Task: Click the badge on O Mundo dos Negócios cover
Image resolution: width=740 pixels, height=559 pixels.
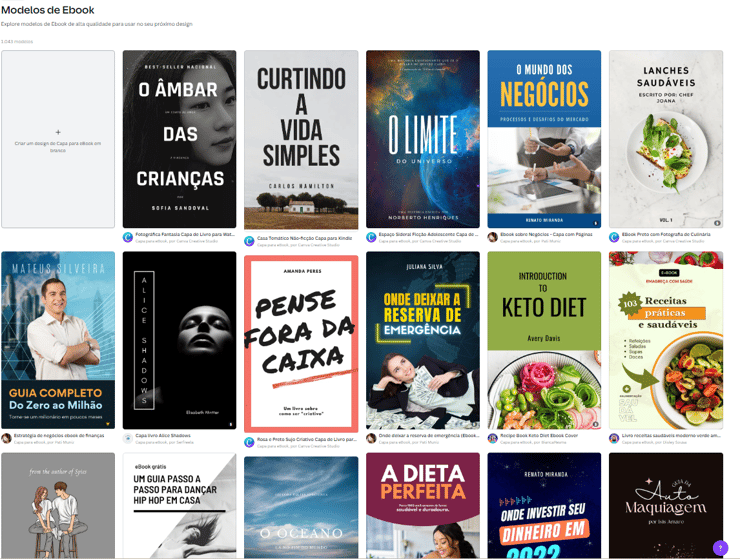Action: [595, 223]
